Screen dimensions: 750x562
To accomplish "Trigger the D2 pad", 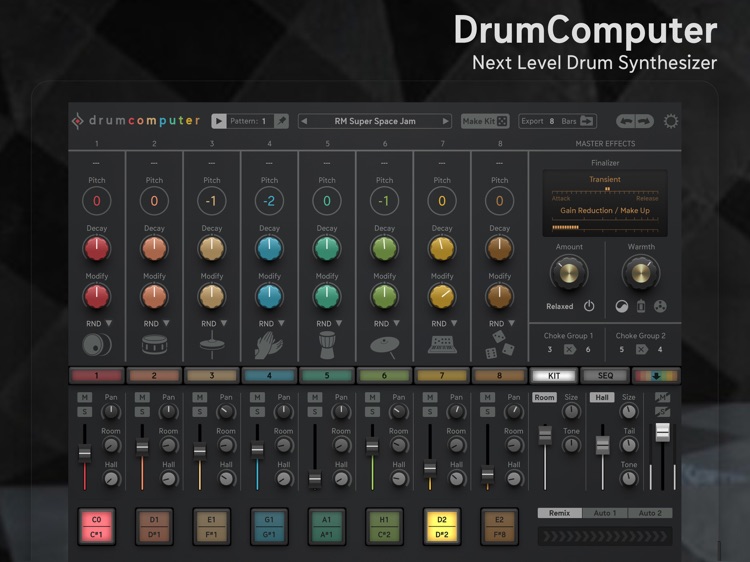I will pyautogui.click(x=442, y=527).
